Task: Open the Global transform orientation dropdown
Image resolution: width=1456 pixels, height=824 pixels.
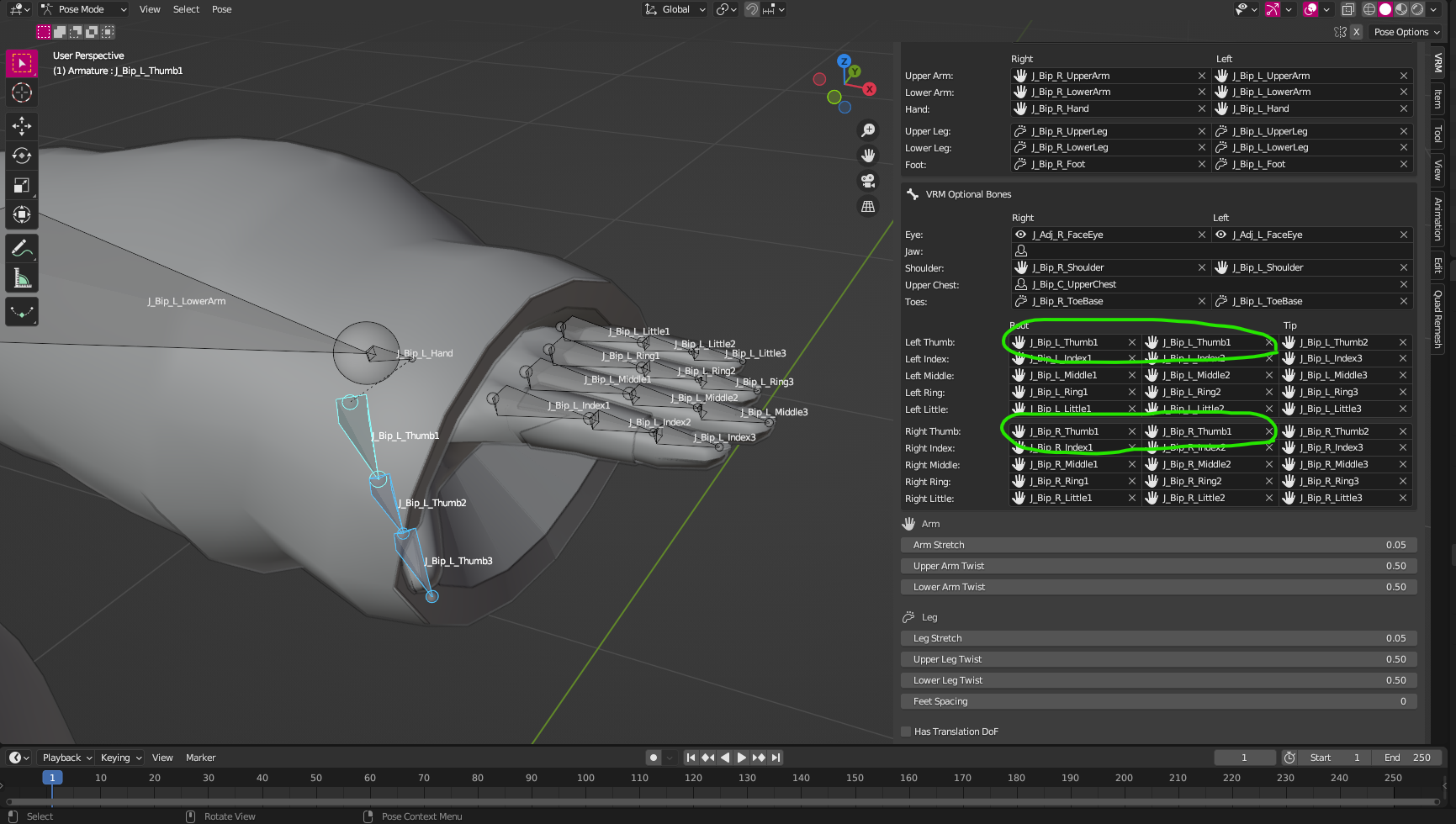Action: pyautogui.click(x=675, y=9)
